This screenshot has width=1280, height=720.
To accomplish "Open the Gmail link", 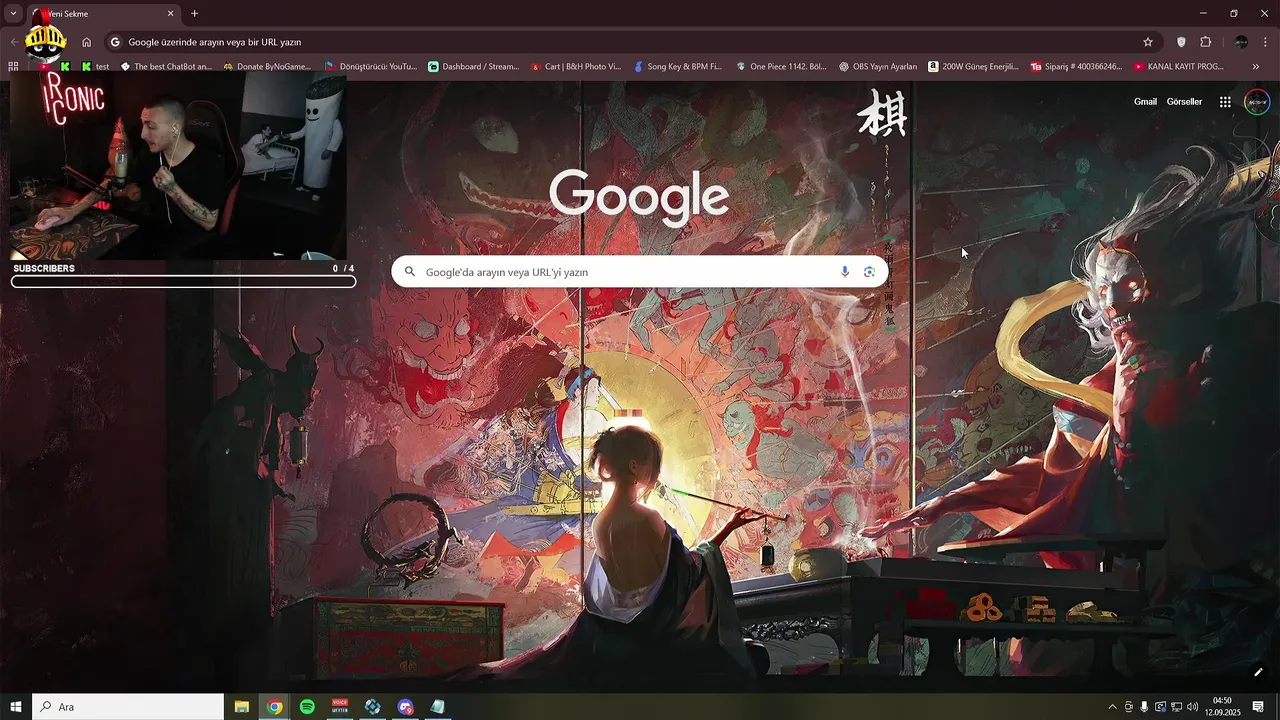I will pos(1145,102).
